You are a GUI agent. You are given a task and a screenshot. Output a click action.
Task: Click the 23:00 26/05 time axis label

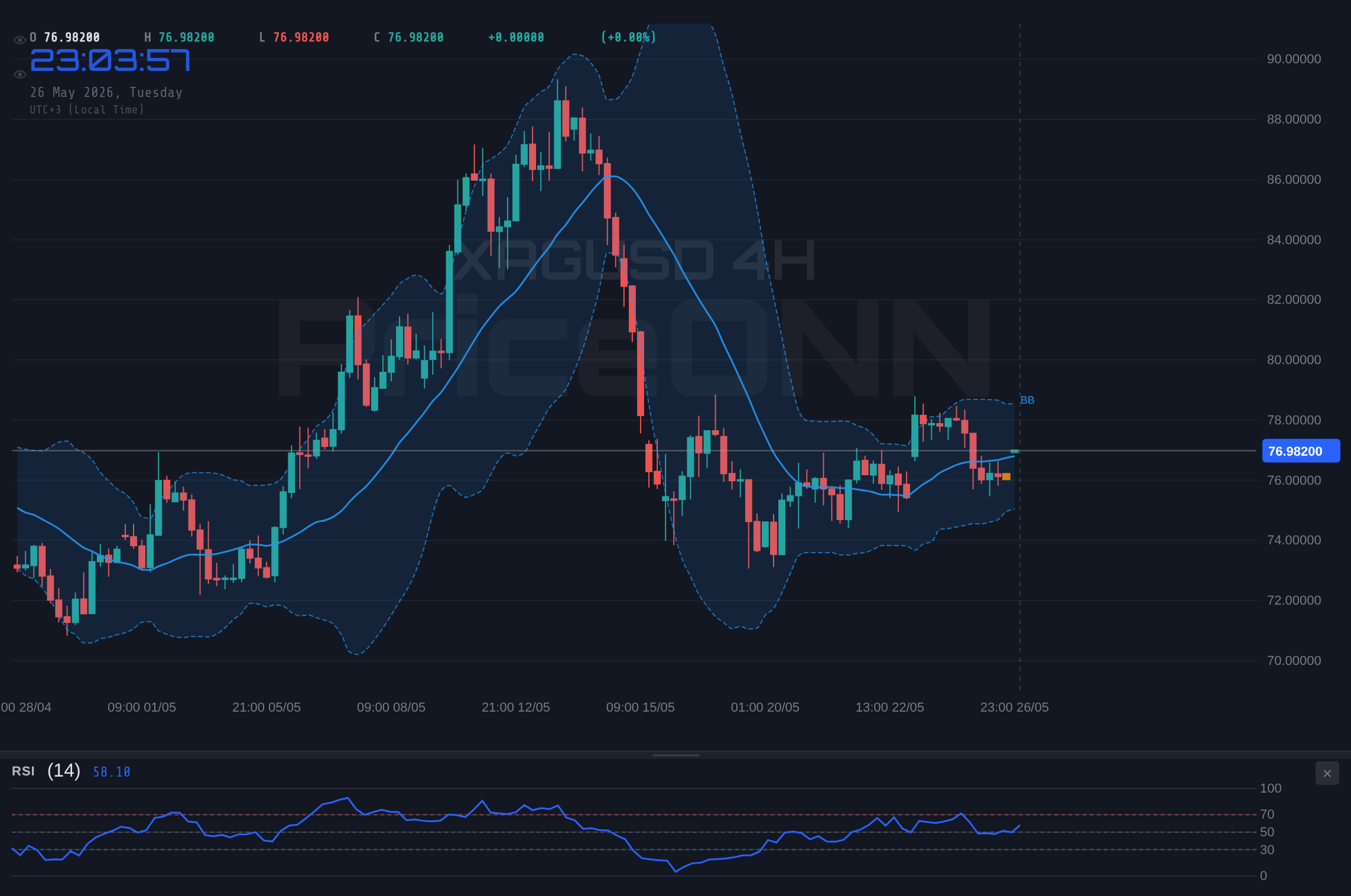click(x=1015, y=707)
